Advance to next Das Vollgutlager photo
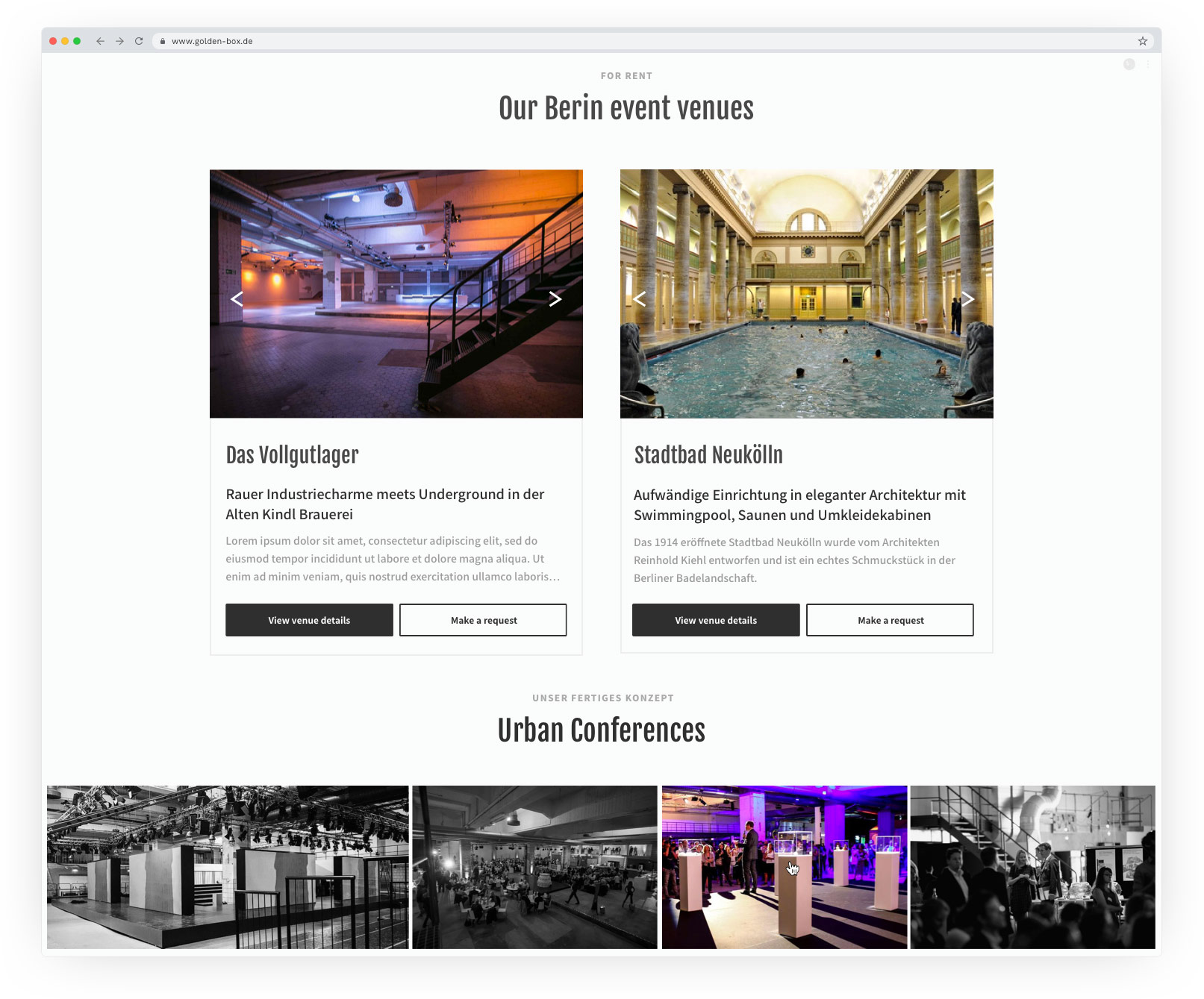 click(x=555, y=299)
